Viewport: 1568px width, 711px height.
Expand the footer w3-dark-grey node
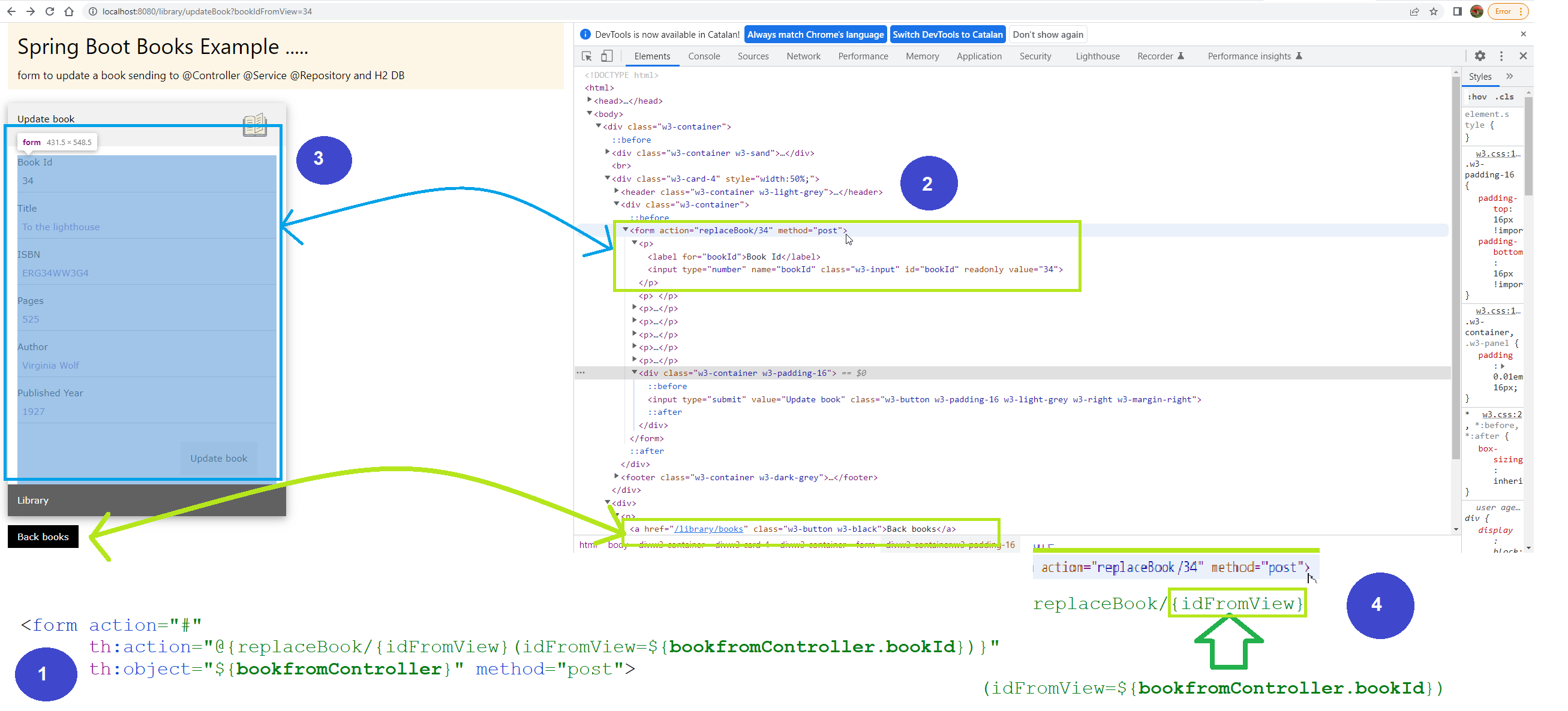[616, 476]
